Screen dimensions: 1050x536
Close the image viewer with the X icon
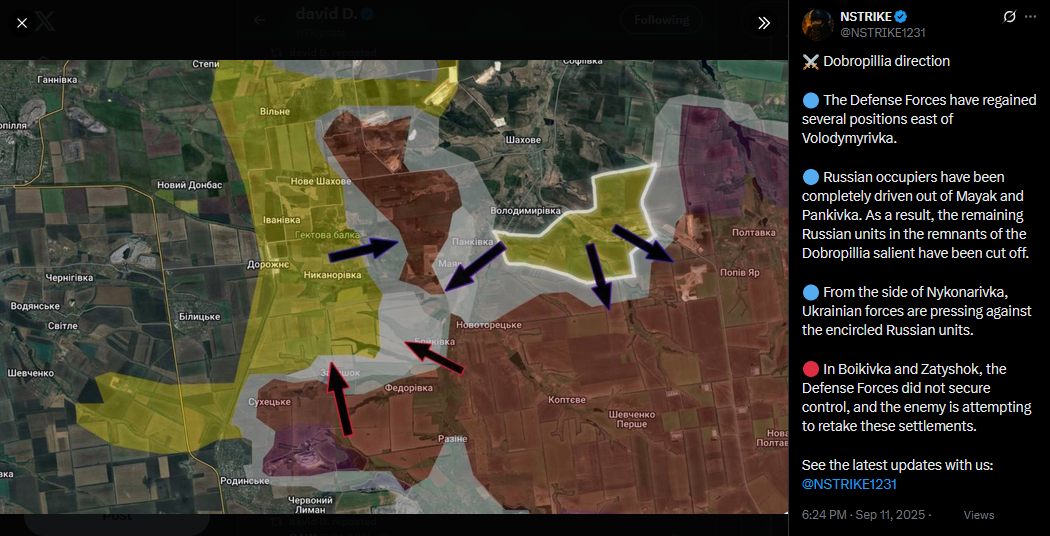point(21,23)
